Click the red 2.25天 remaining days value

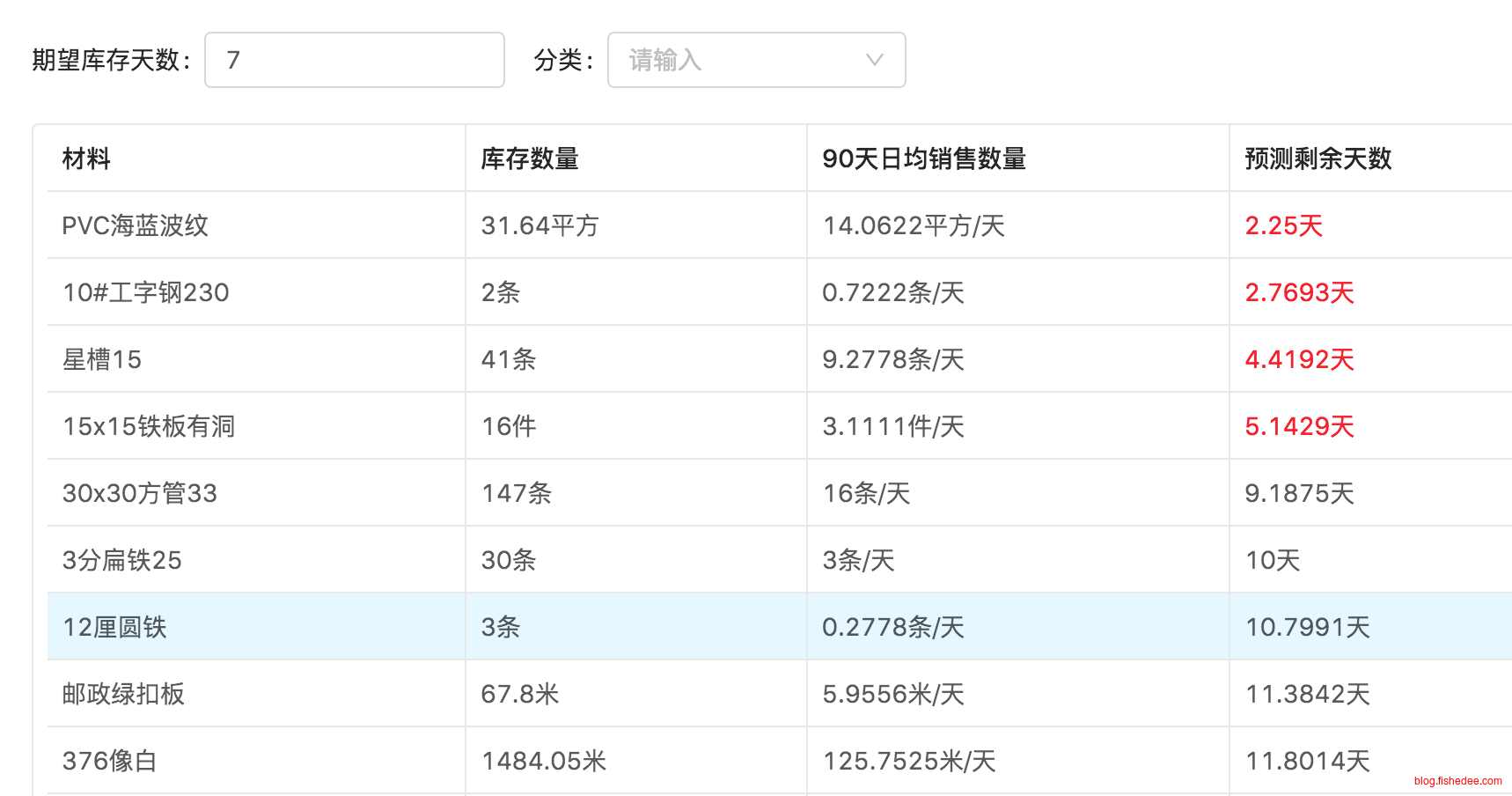1283,225
